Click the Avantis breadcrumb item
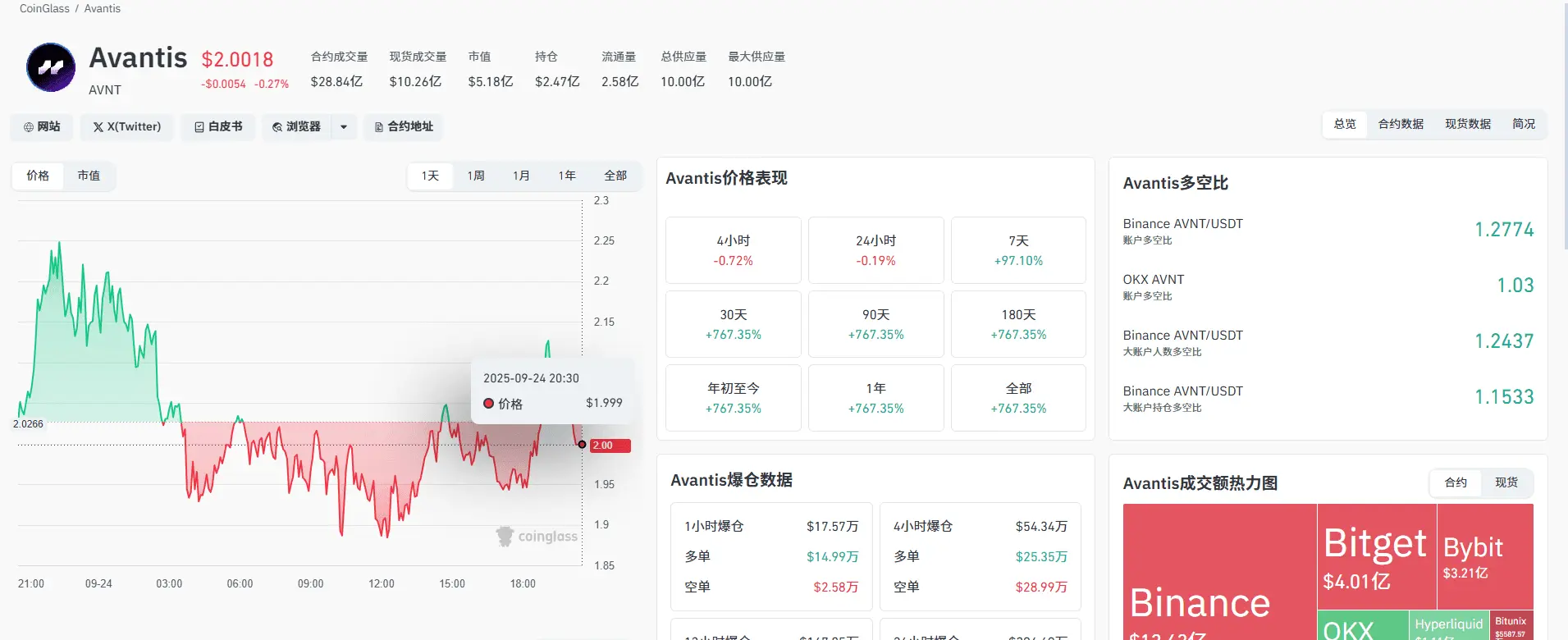The height and width of the screenshot is (640, 1568). [103, 8]
